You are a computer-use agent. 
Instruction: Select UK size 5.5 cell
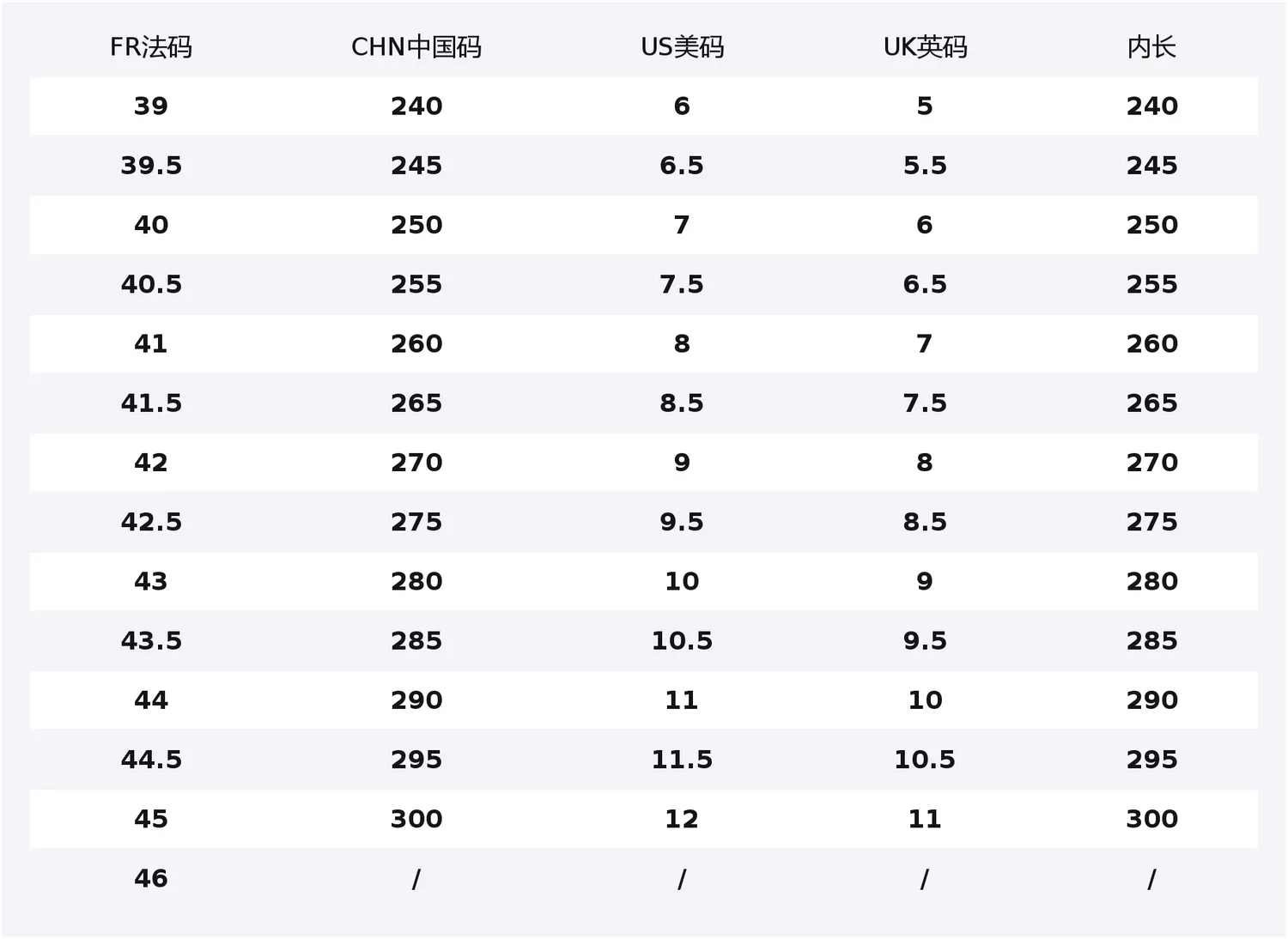tap(925, 166)
